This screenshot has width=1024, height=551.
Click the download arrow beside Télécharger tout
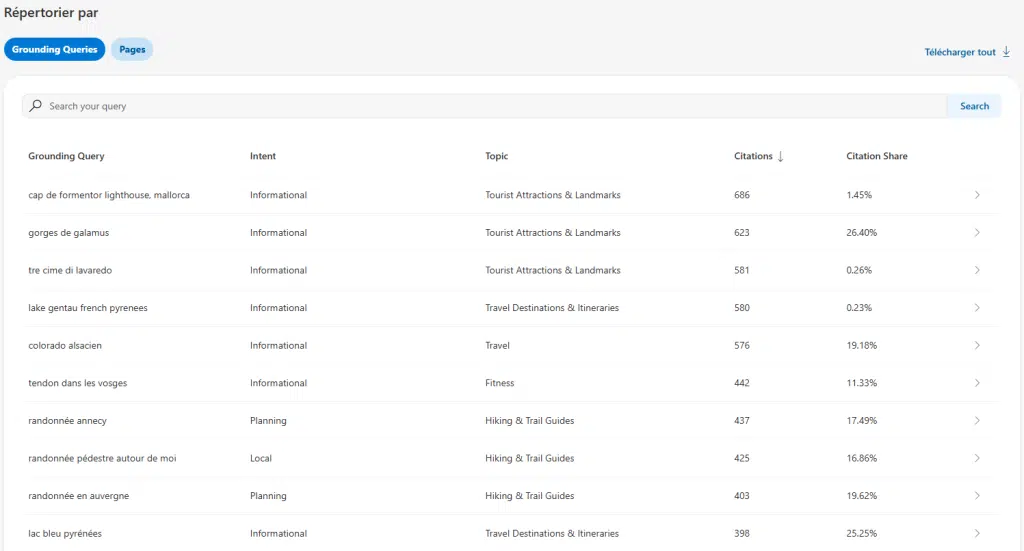click(x=1006, y=52)
